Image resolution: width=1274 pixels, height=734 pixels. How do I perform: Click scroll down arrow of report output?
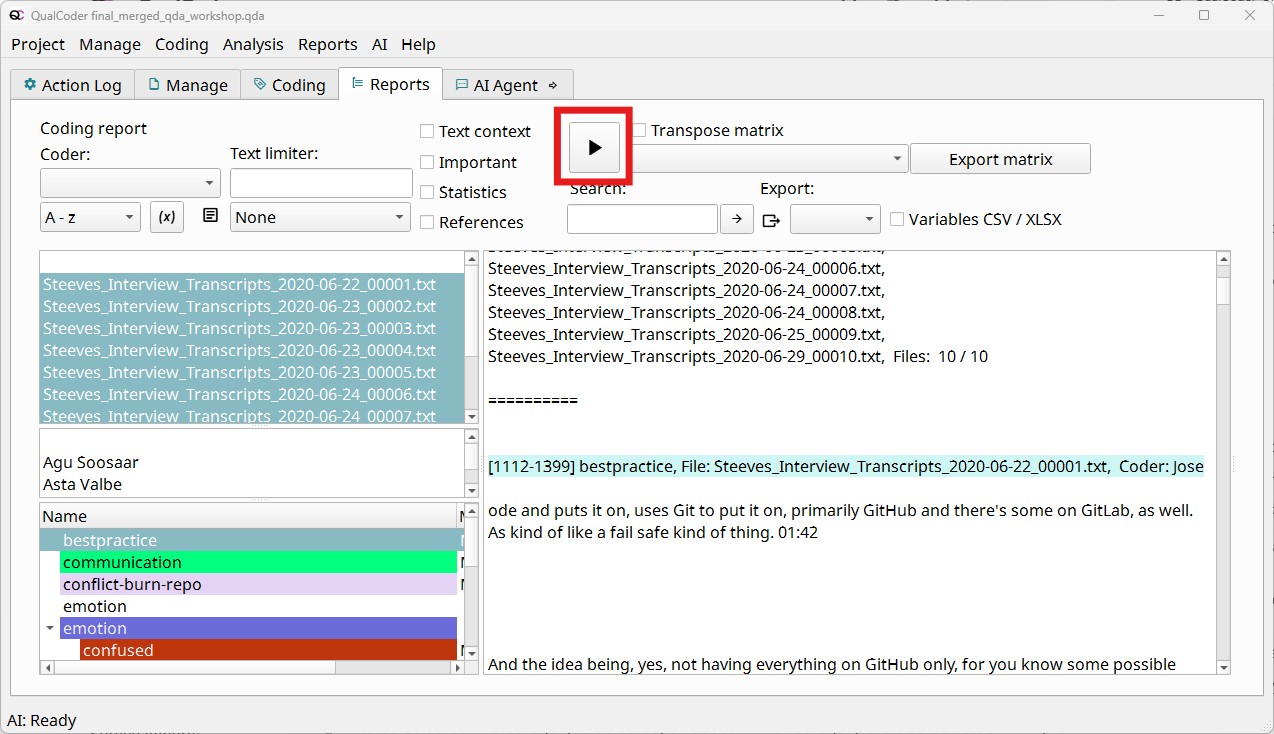[1222, 667]
